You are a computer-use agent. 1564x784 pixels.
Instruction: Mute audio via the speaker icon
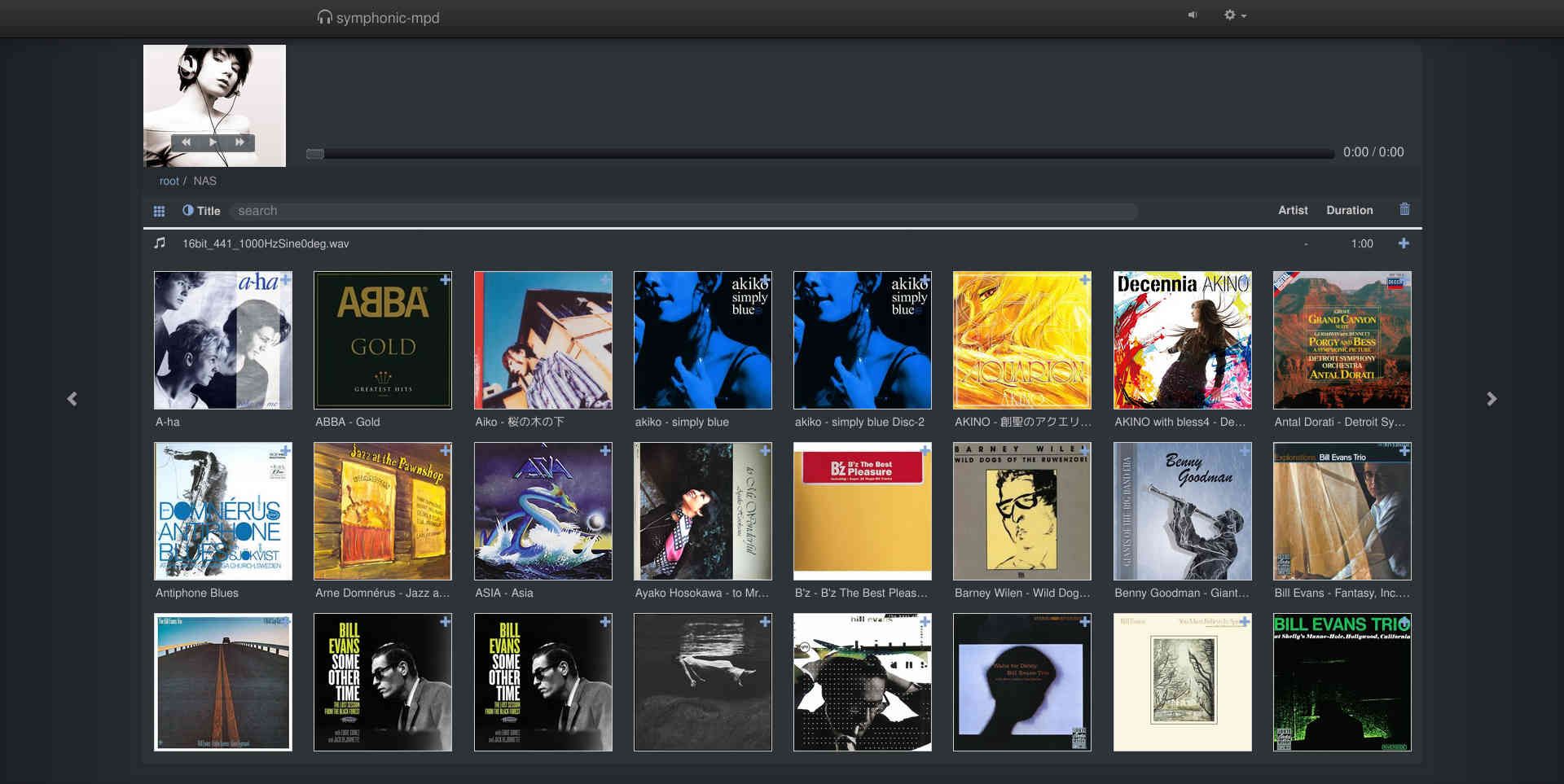(1193, 15)
